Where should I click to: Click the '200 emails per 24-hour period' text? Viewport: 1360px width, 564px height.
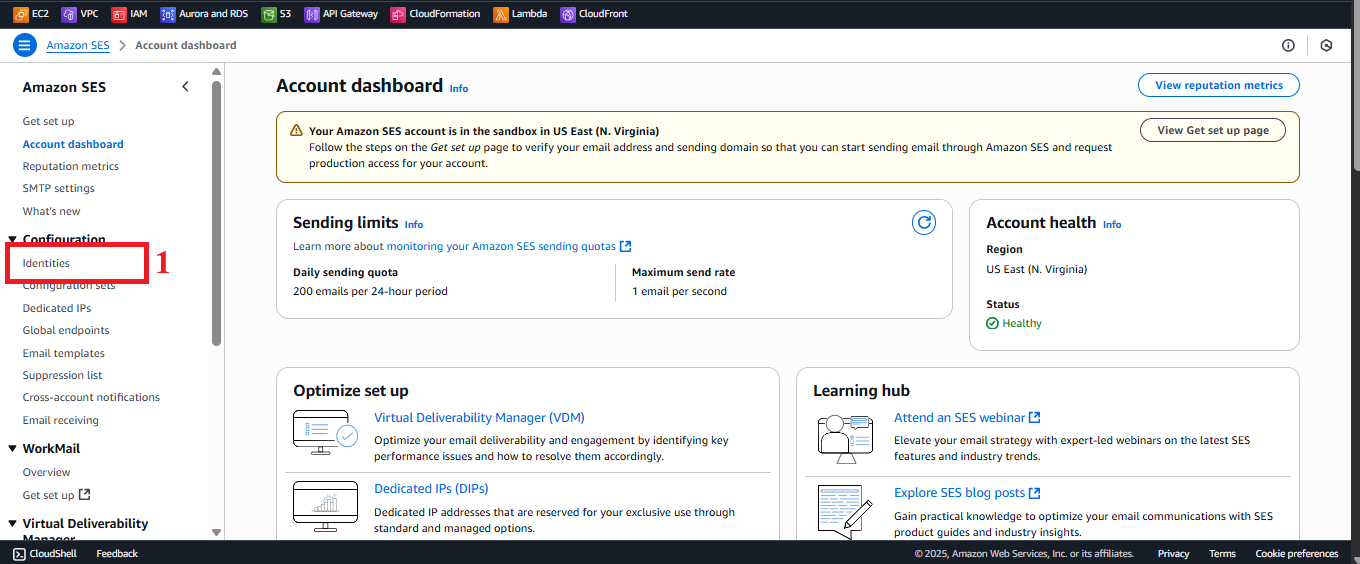pos(370,291)
